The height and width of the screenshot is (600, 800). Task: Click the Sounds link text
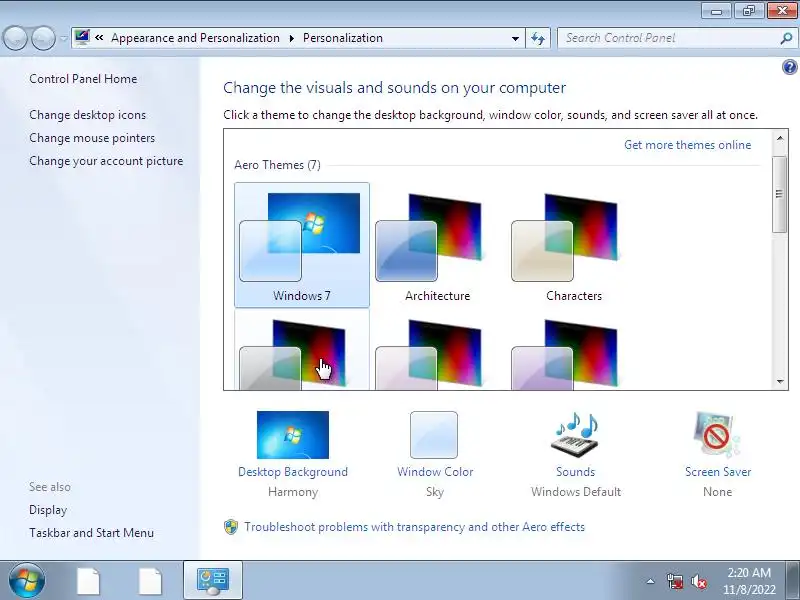pyautogui.click(x=576, y=472)
